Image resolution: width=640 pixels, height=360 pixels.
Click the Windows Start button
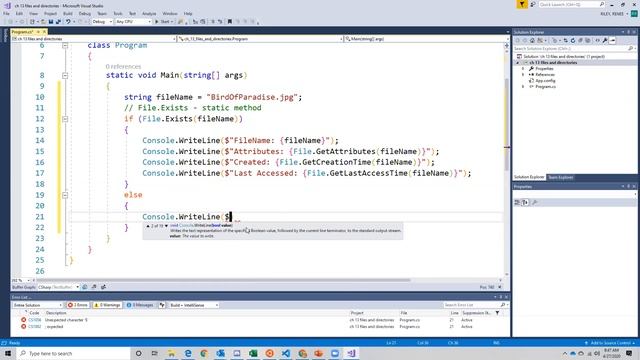pyautogui.click(x=8, y=353)
